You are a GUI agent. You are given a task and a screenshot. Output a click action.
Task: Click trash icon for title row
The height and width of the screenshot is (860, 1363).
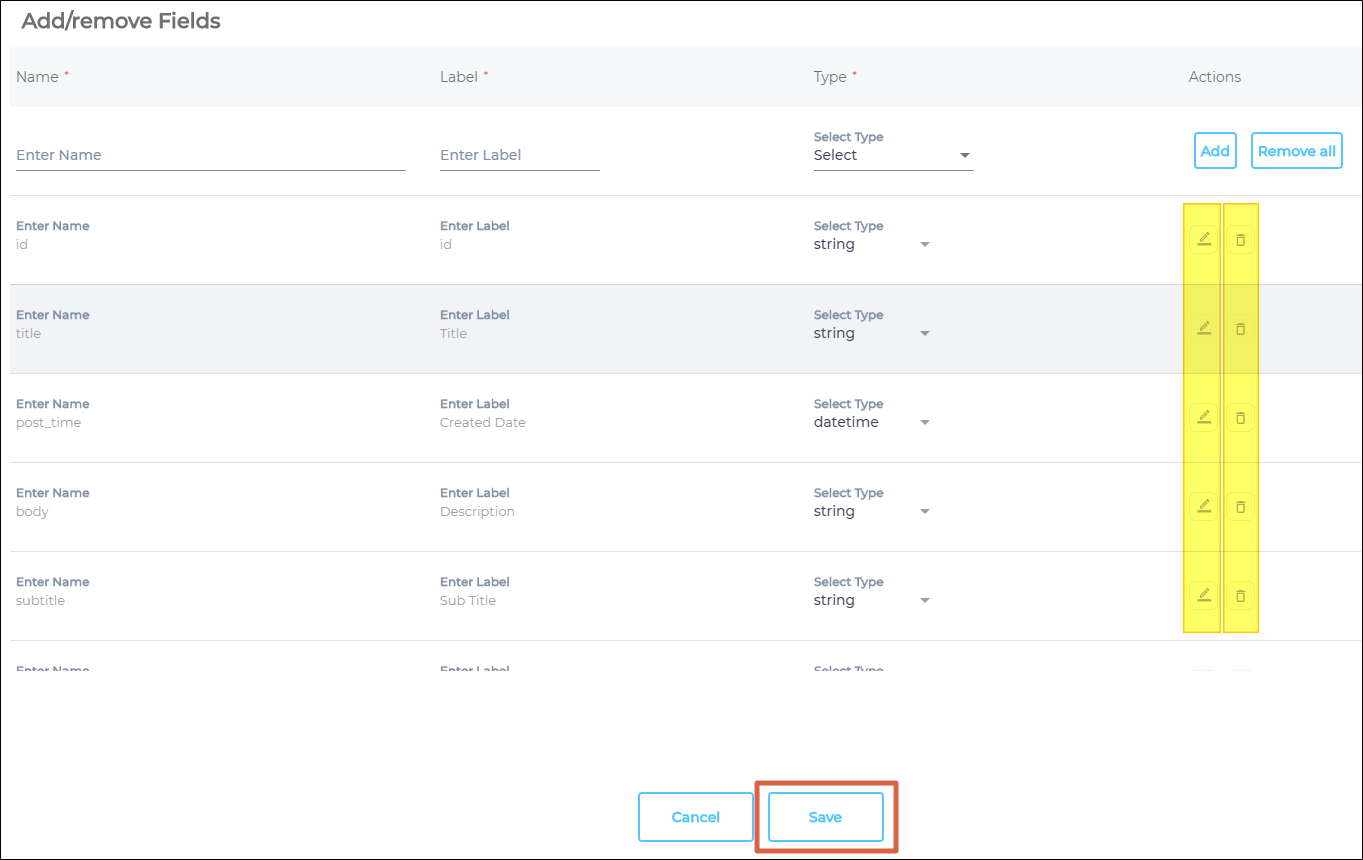pos(1240,329)
